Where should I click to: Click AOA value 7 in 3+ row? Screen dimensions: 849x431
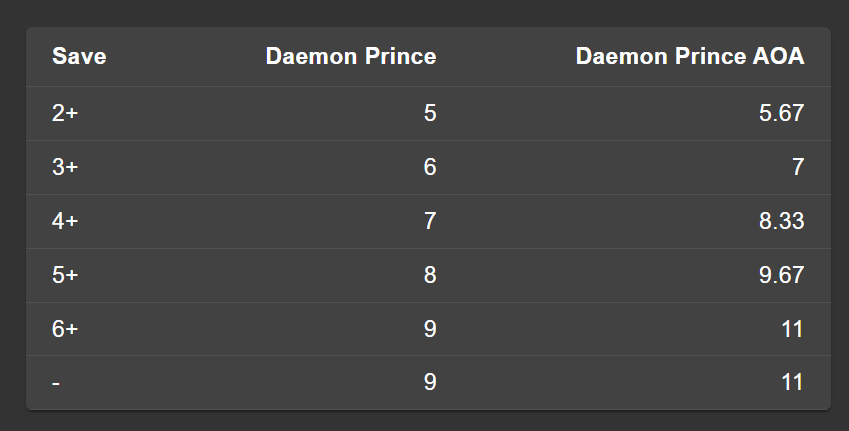[x=797, y=168]
